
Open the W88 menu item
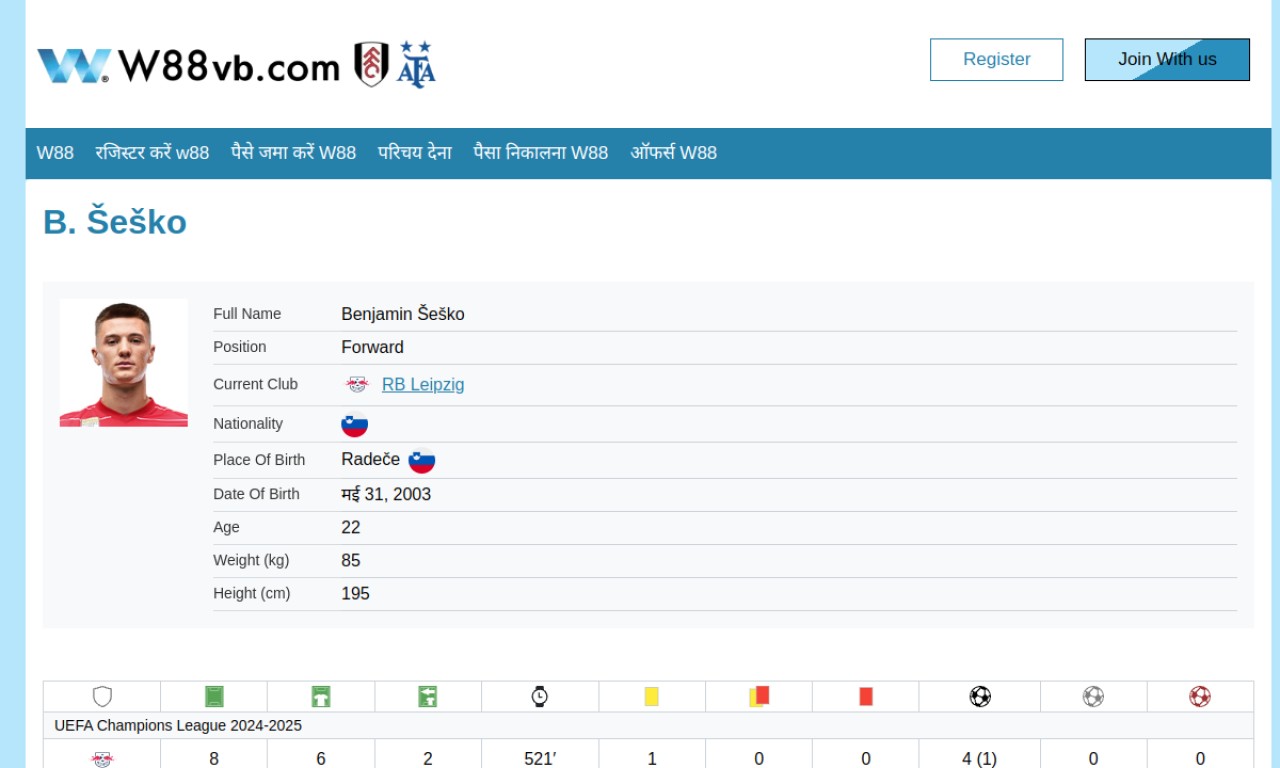pos(55,153)
